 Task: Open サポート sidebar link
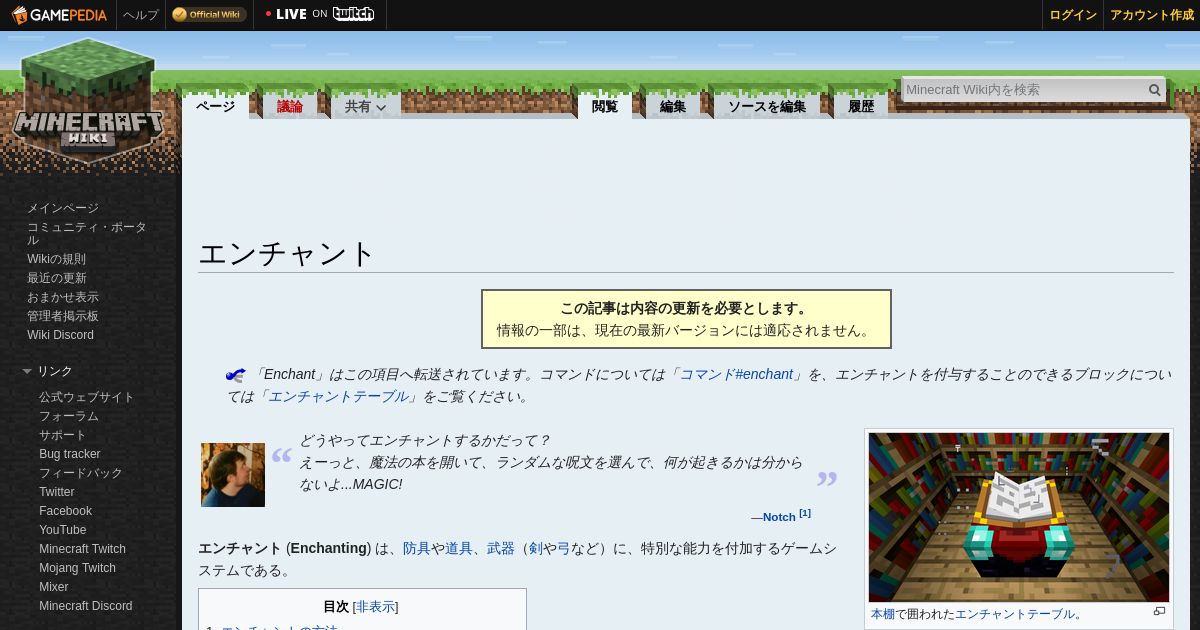click(63, 435)
